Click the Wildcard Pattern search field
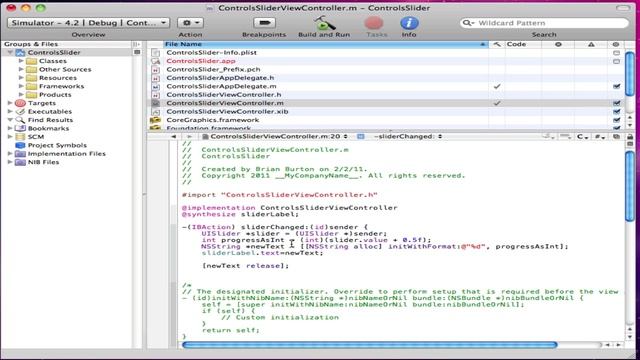The width and height of the screenshot is (640, 360). [544, 23]
